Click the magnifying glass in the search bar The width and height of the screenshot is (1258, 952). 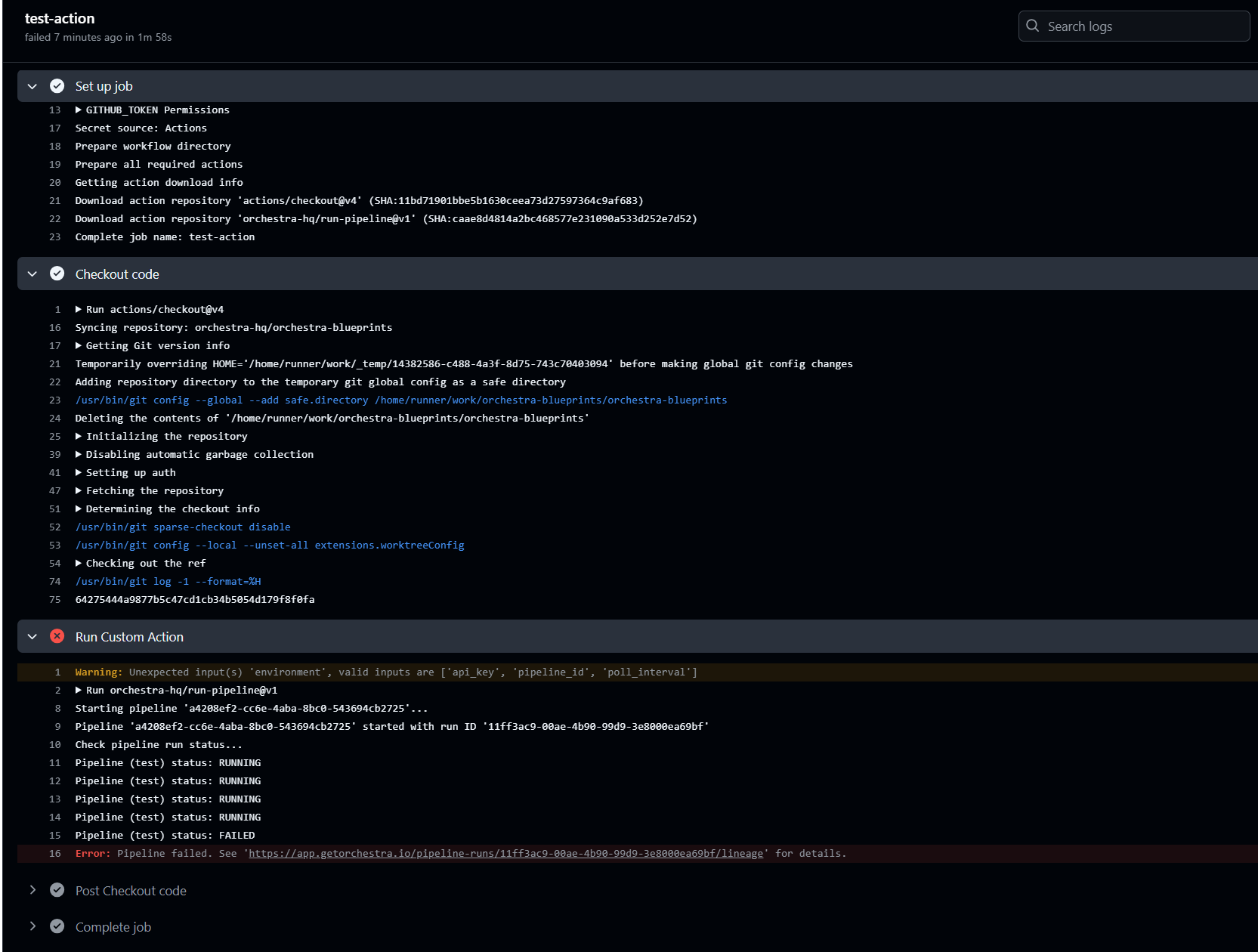pos(1032,26)
